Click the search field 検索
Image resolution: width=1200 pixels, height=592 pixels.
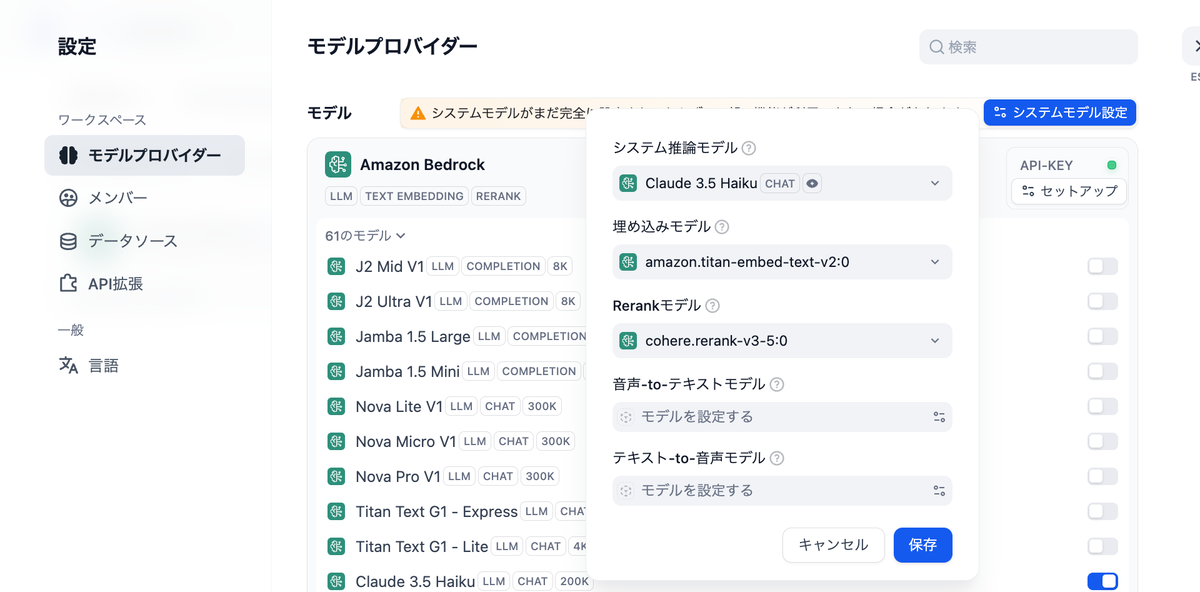(x=1028, y=47)
